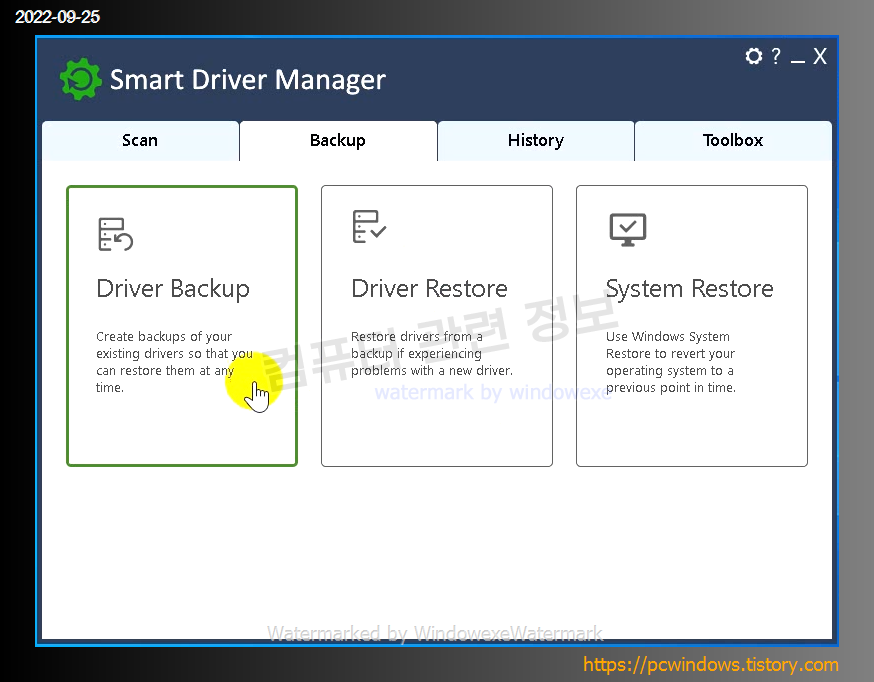Image resolution: width=874 pixels, height=682 pixels.
Task: Open settings via the gear icon
Action: [754, 56]
